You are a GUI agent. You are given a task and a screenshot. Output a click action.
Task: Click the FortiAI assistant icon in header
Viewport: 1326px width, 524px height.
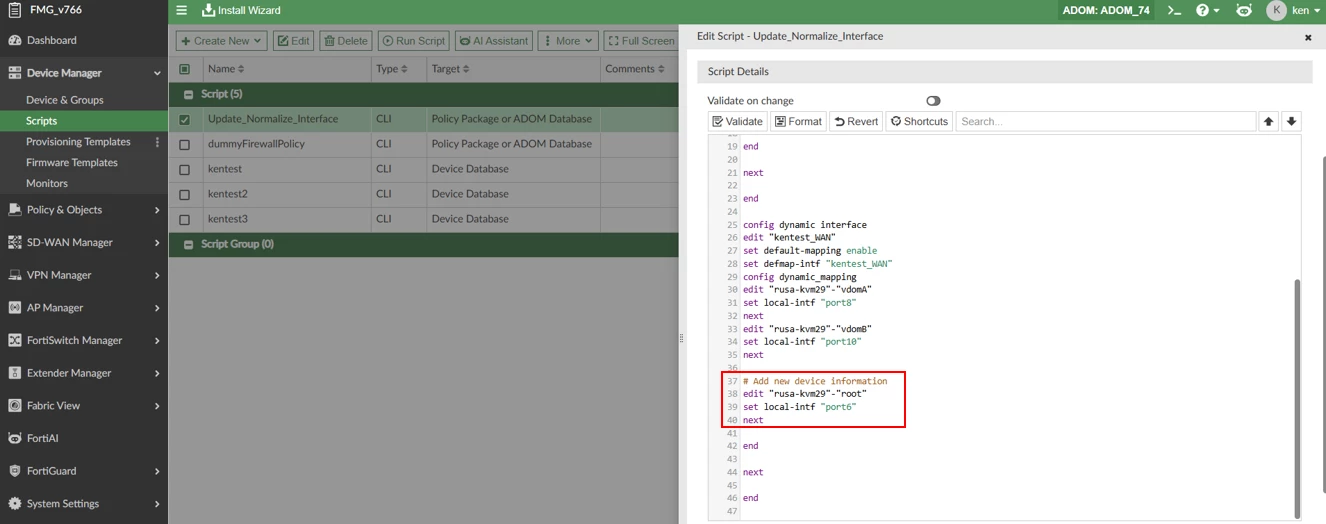click(x=1243, y=10)
